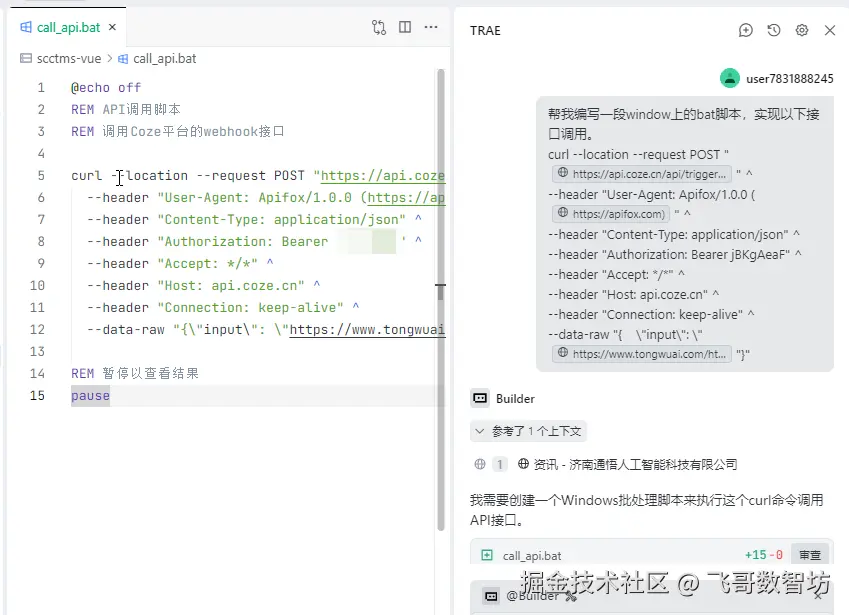The height and width of the screenshot is (615, 849).
Task: Click the 'Host: api.coze.cn' header line
Action: point(204,285)
